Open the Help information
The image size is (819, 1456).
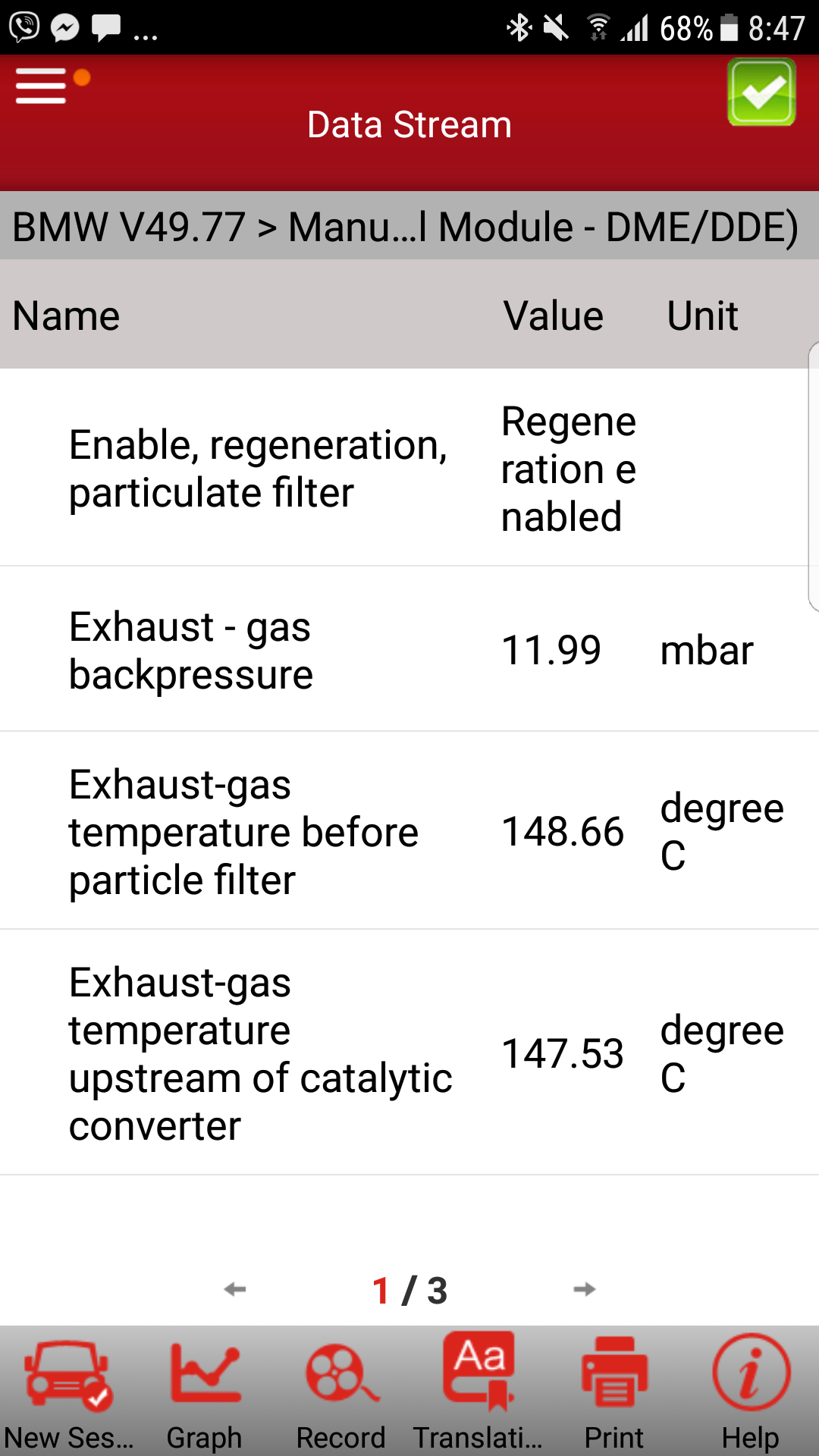751,1393
